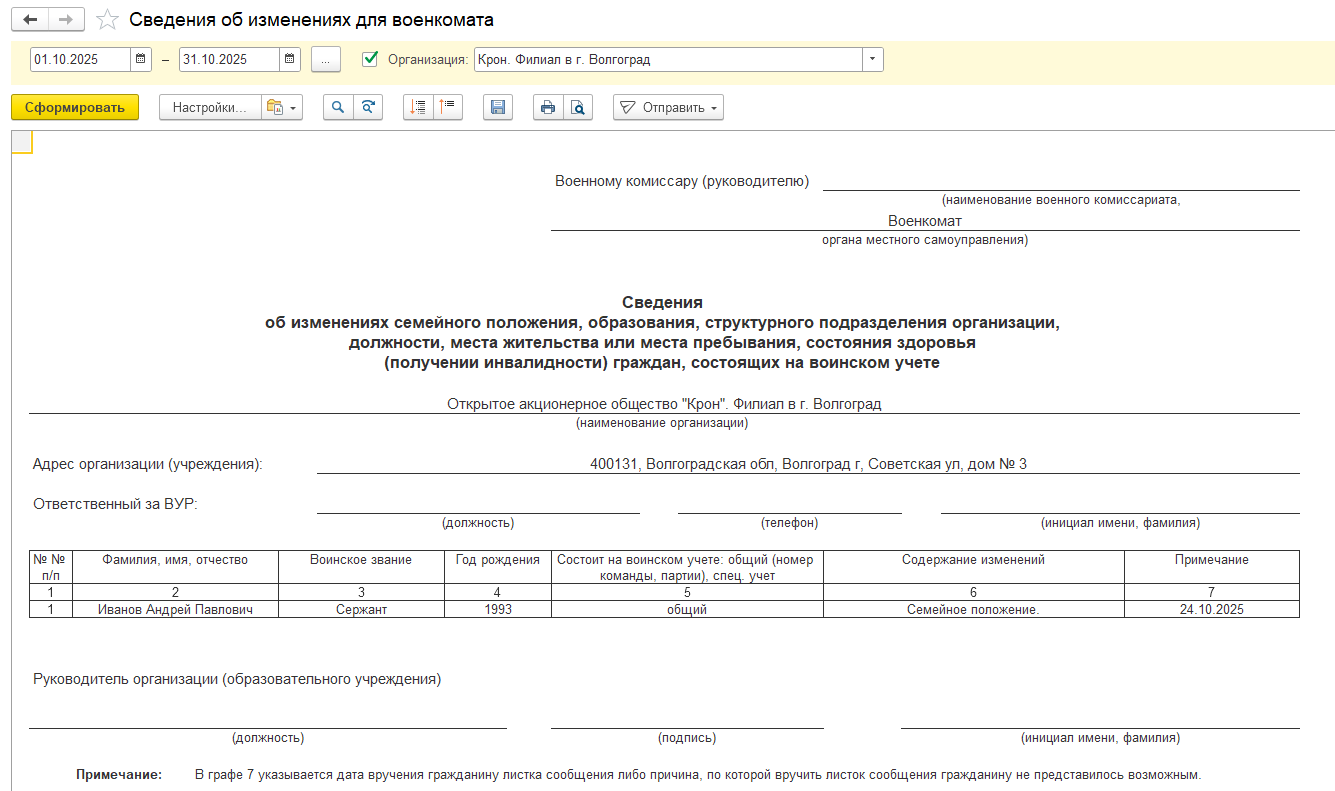The width and height of the screenshot is (1335, 791).
Task: Select the Сержант rank cell
Action: [361, 609]
